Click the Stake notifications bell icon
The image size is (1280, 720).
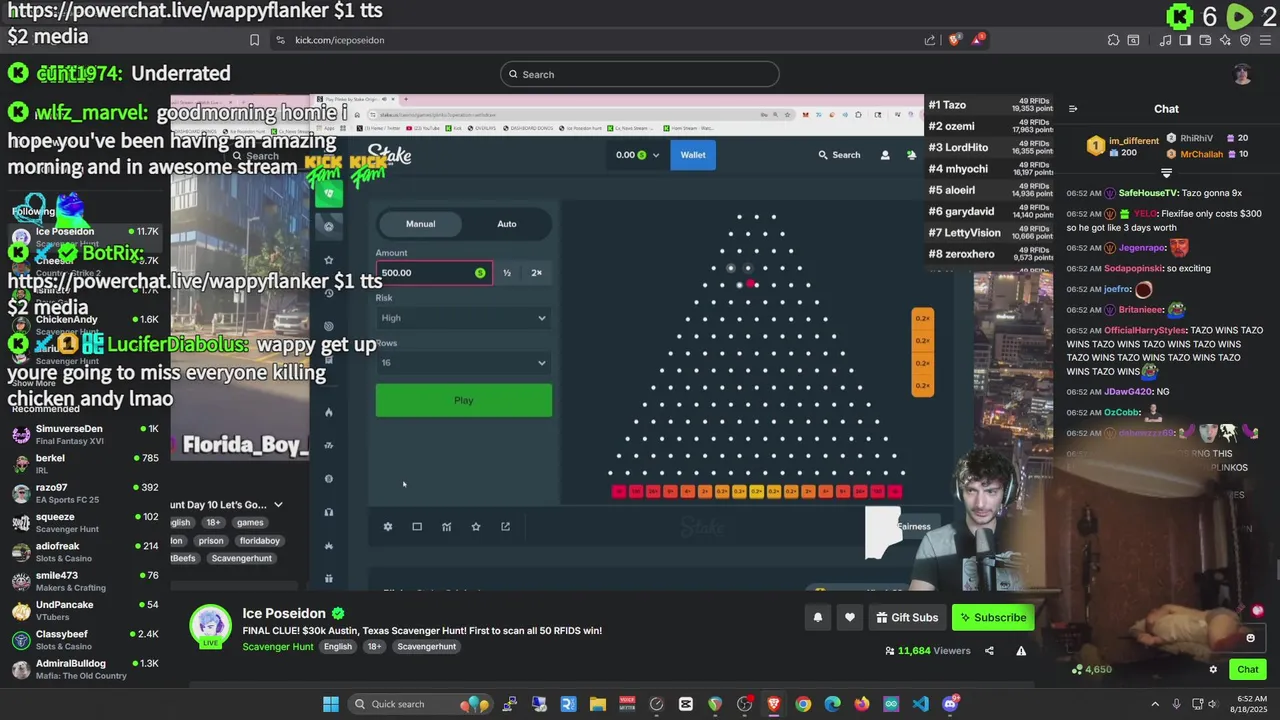[911, 155]
